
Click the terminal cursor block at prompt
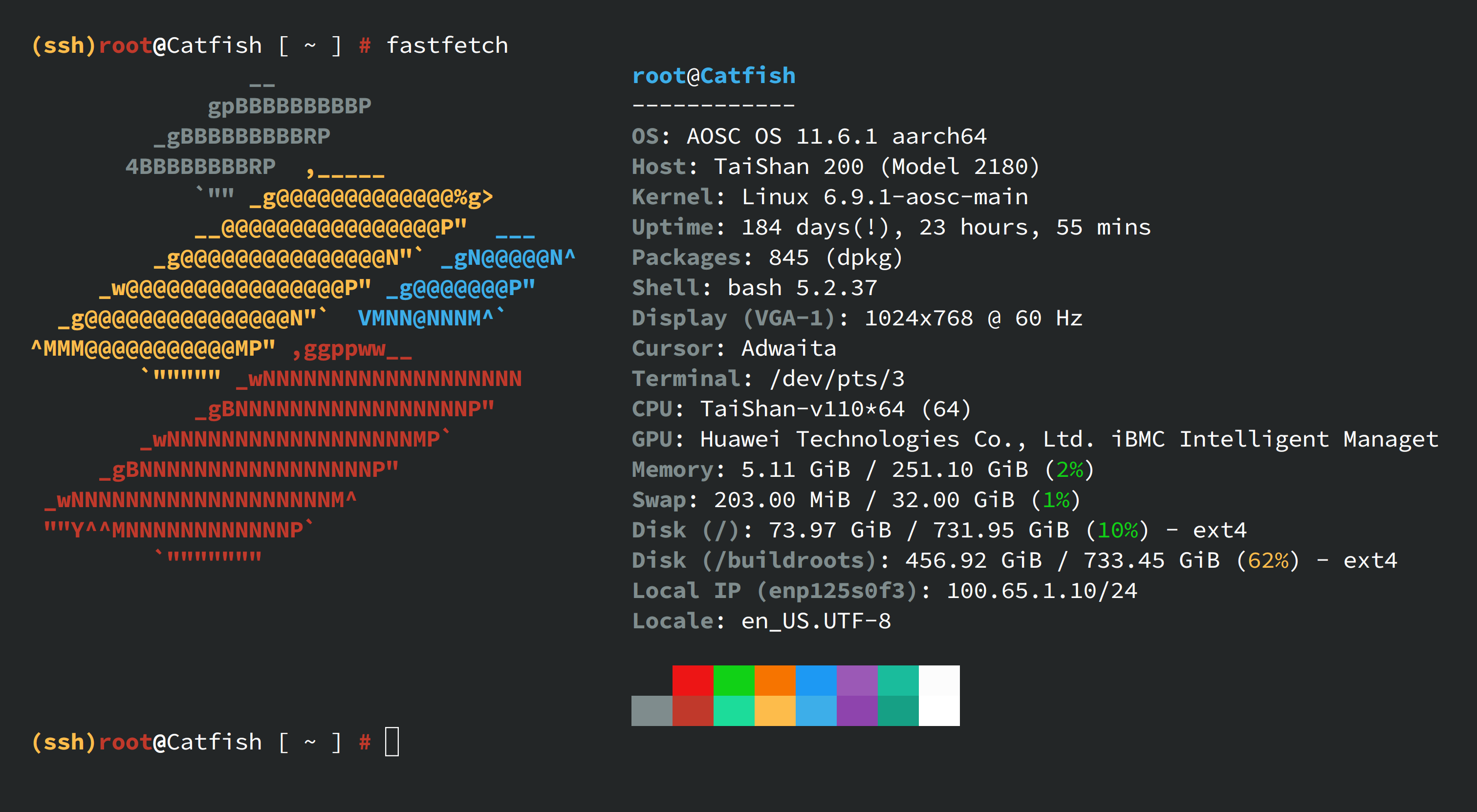[x=391, y=742]
